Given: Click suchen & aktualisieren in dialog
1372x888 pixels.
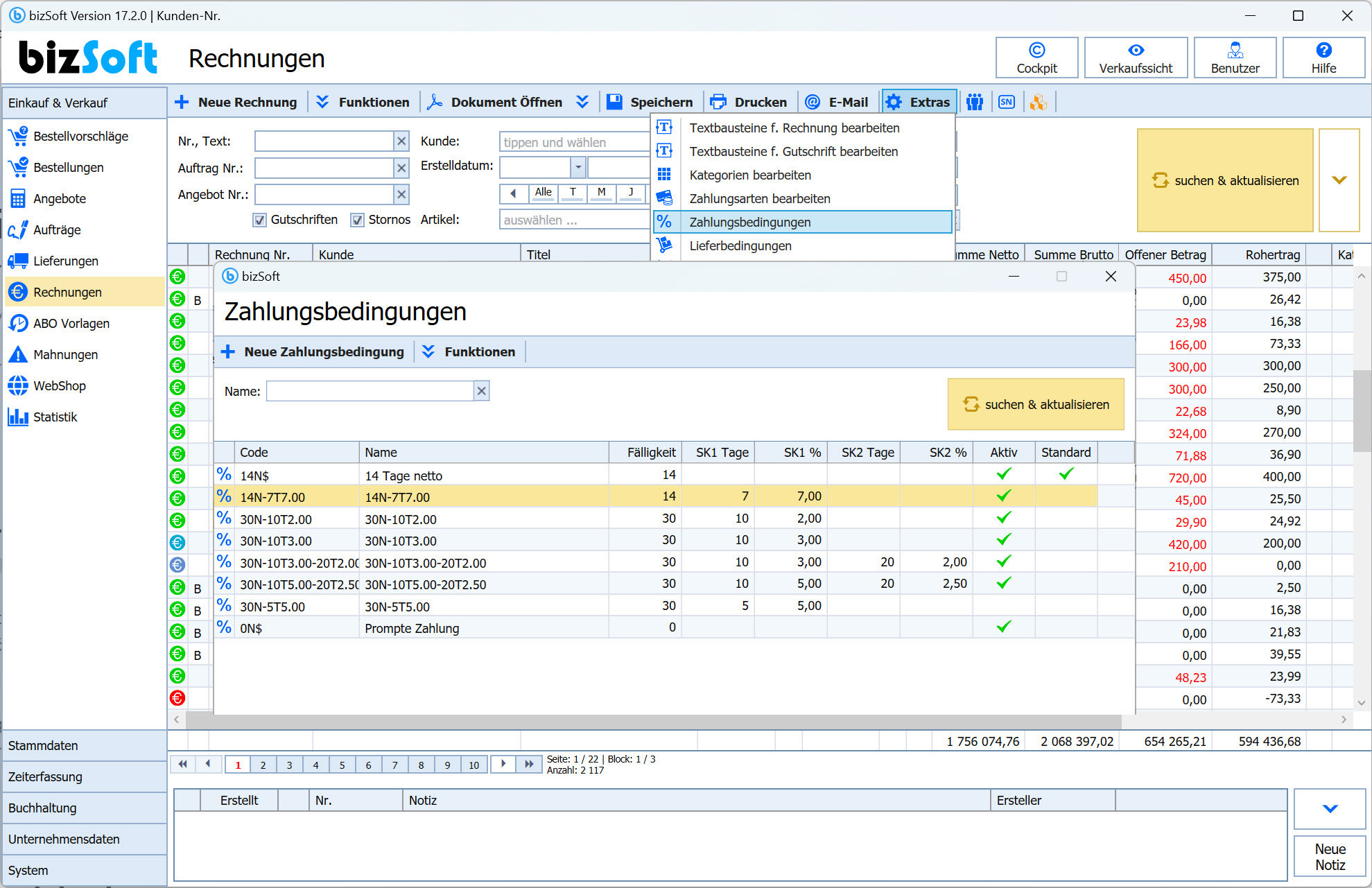Looking at the screenshot, I should pos(1036,404).
